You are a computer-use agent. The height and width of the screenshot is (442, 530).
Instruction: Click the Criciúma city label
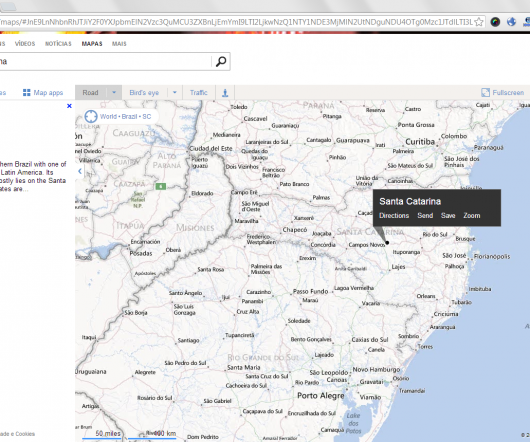point(446,314)
